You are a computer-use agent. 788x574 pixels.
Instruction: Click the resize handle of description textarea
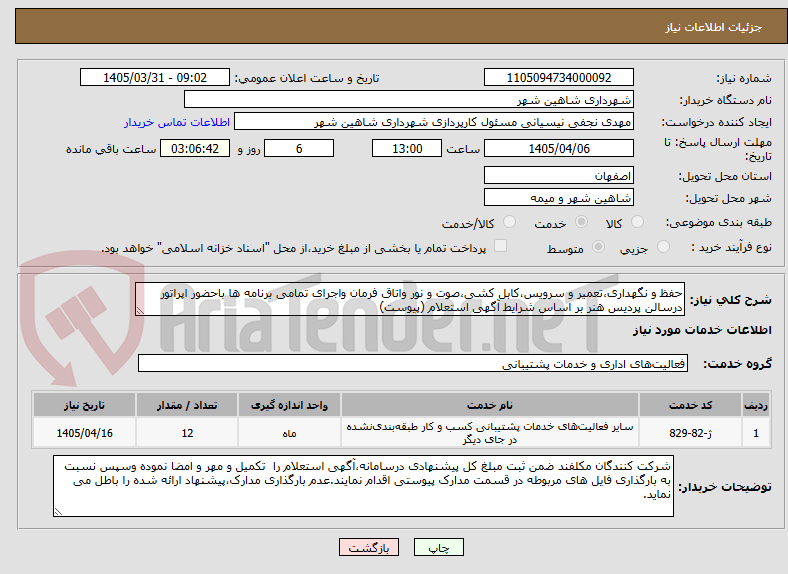[140, 312]
